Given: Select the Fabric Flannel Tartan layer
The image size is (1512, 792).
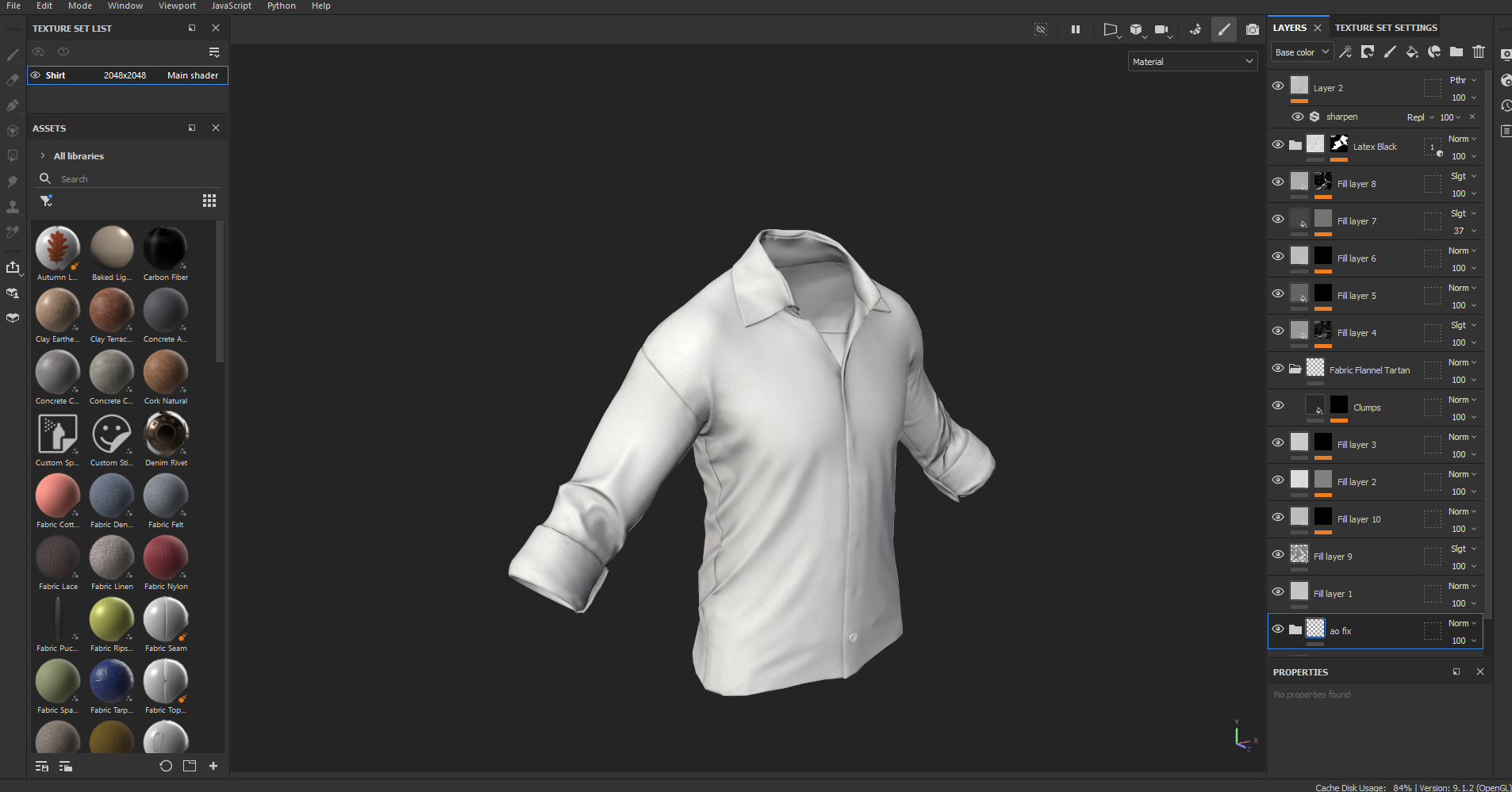Looking at the screenshot, I should (x=1369, y=370).
